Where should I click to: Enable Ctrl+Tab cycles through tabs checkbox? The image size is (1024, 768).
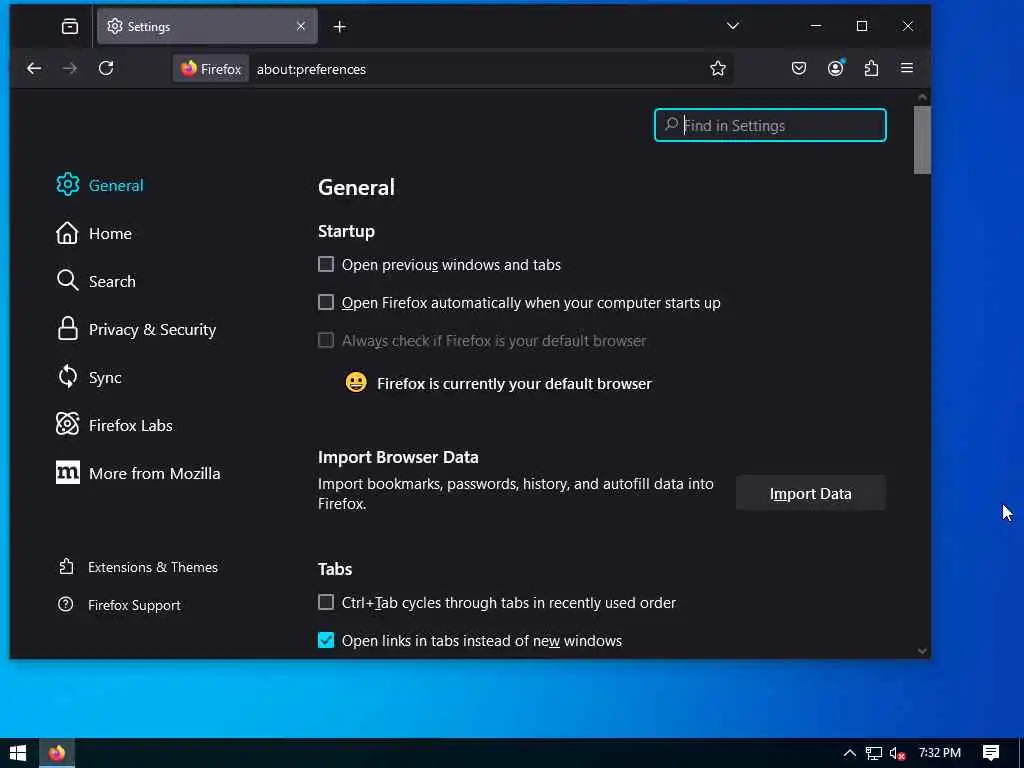click(326, 602)
